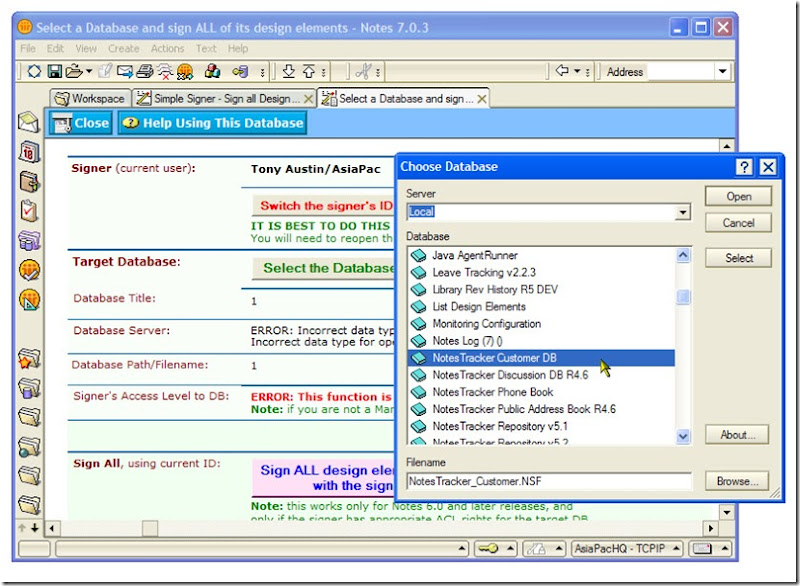Click the dialog's question mark help icon

click(x=745, y=167)
